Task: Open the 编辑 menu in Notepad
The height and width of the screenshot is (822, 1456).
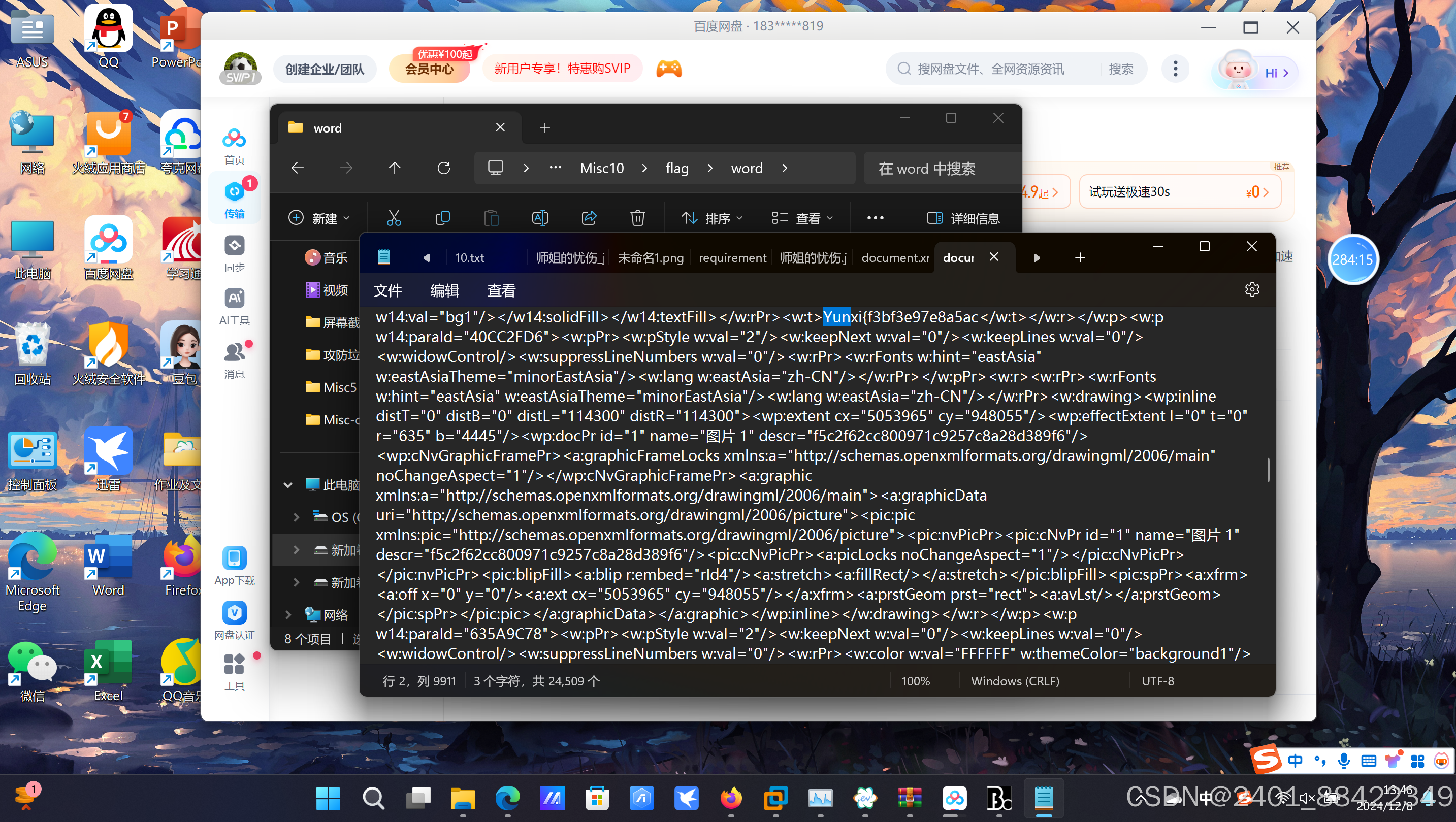Action: point(444,290)
